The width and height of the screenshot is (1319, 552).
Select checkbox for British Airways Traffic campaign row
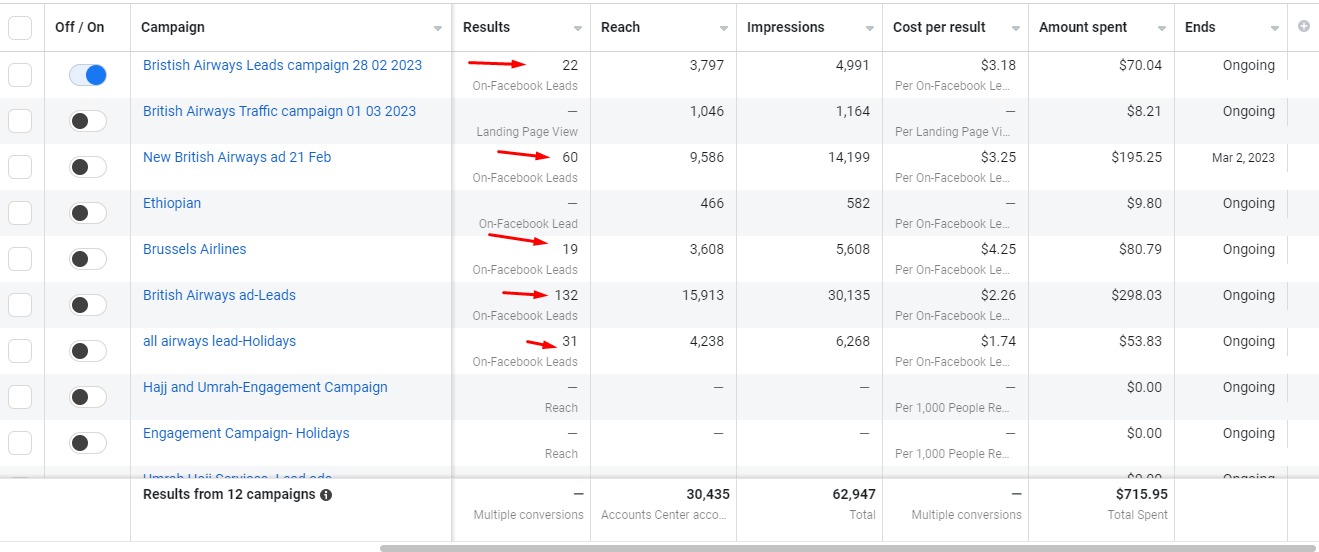(20, 121)
